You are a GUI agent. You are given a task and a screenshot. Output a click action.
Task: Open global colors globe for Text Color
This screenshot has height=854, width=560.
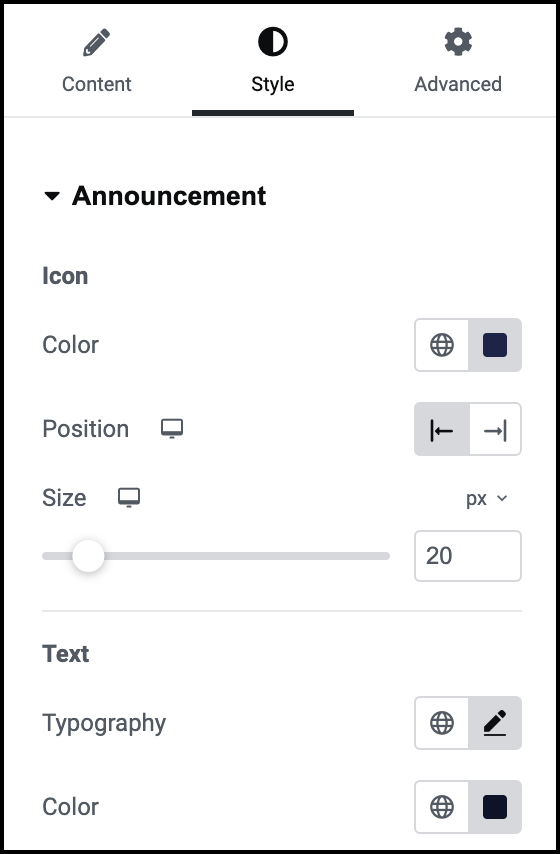442,807
